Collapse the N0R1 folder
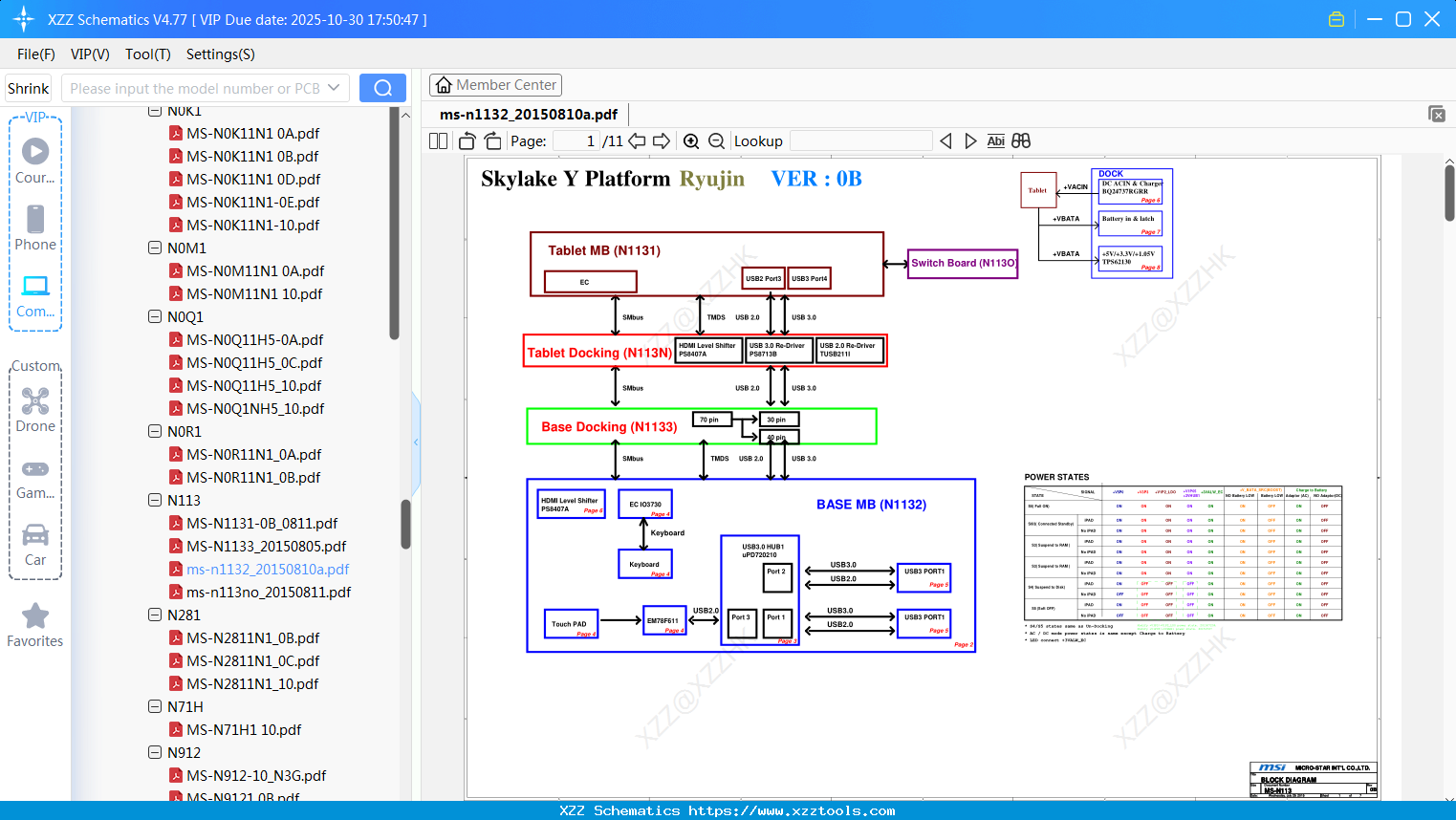Viewport: 1456px width, 820px height. [x=155, y=431]
